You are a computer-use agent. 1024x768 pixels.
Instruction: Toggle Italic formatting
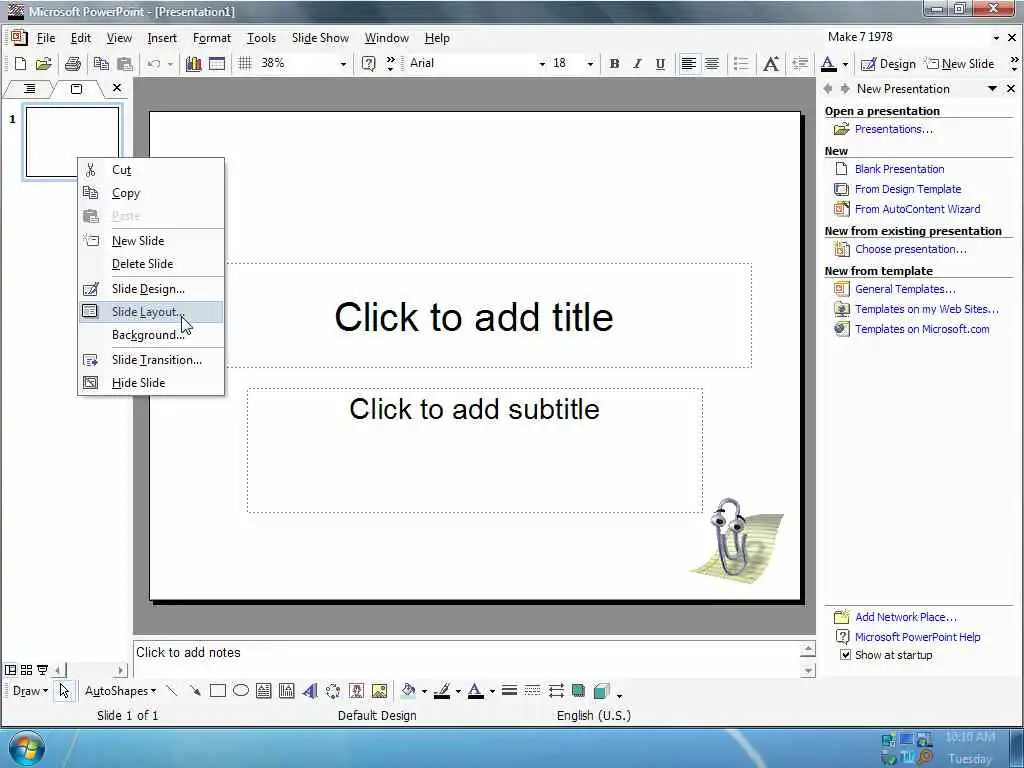click(x=637, y=64)
